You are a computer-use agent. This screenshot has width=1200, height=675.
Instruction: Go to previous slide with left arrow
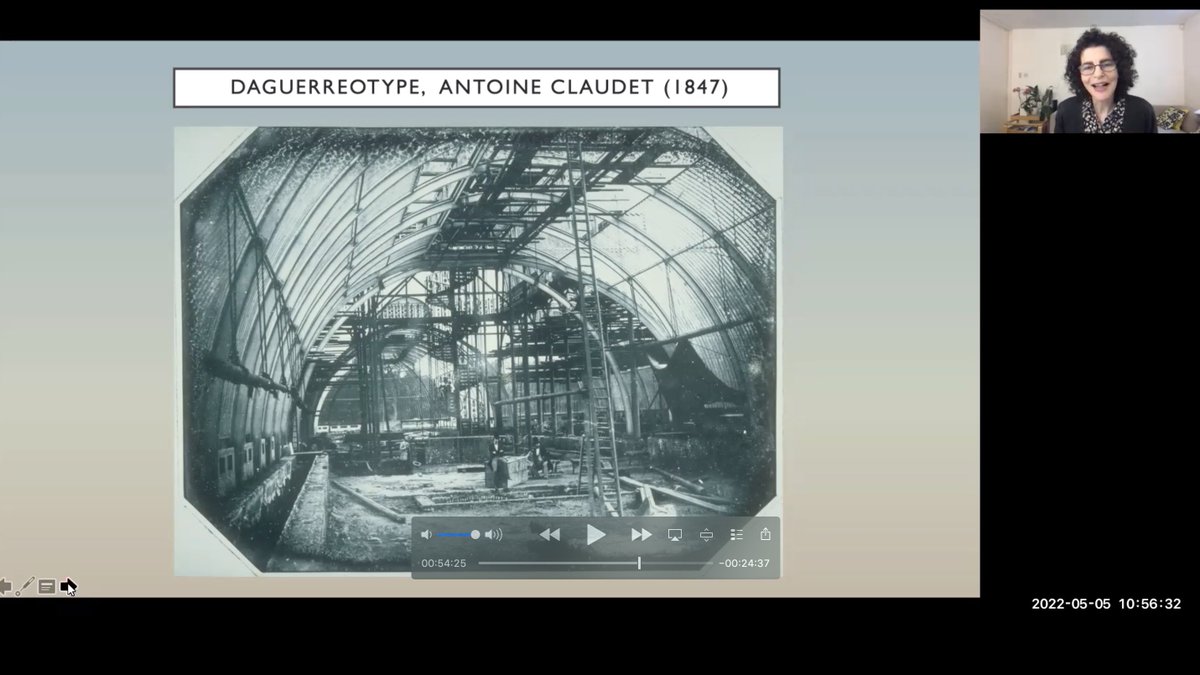(x=4, y=586)
